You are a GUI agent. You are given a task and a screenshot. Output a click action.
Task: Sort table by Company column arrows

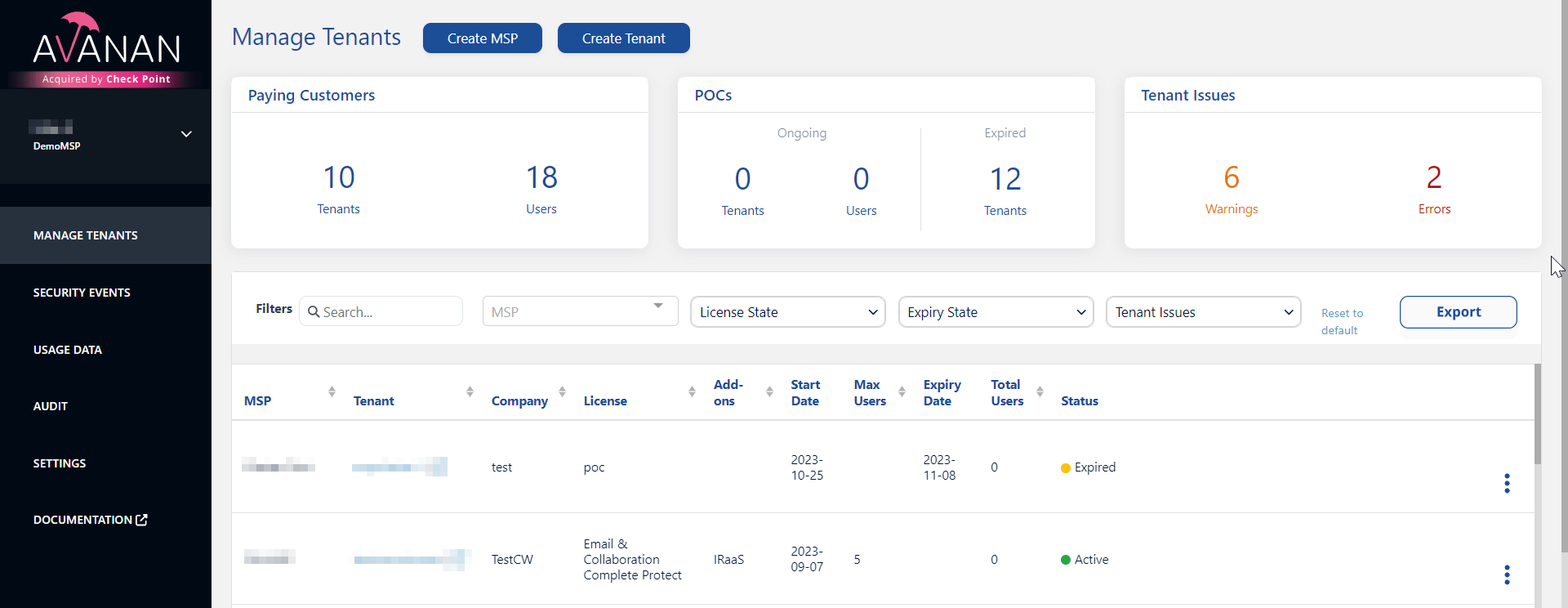[x=562, y=391]
